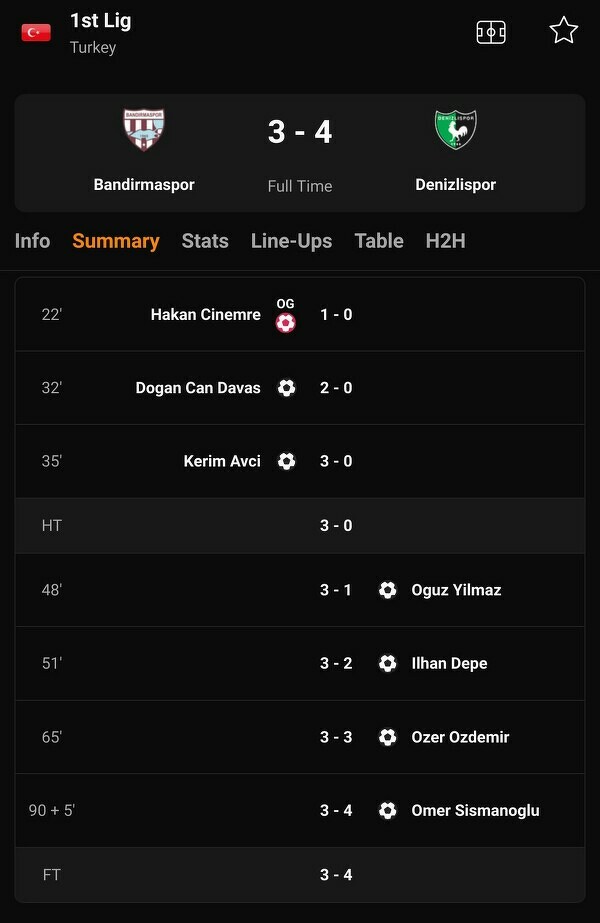Click goal ball icon next to Kerim Avci
The height and width of the screenshot is (923, 600).
287,461
